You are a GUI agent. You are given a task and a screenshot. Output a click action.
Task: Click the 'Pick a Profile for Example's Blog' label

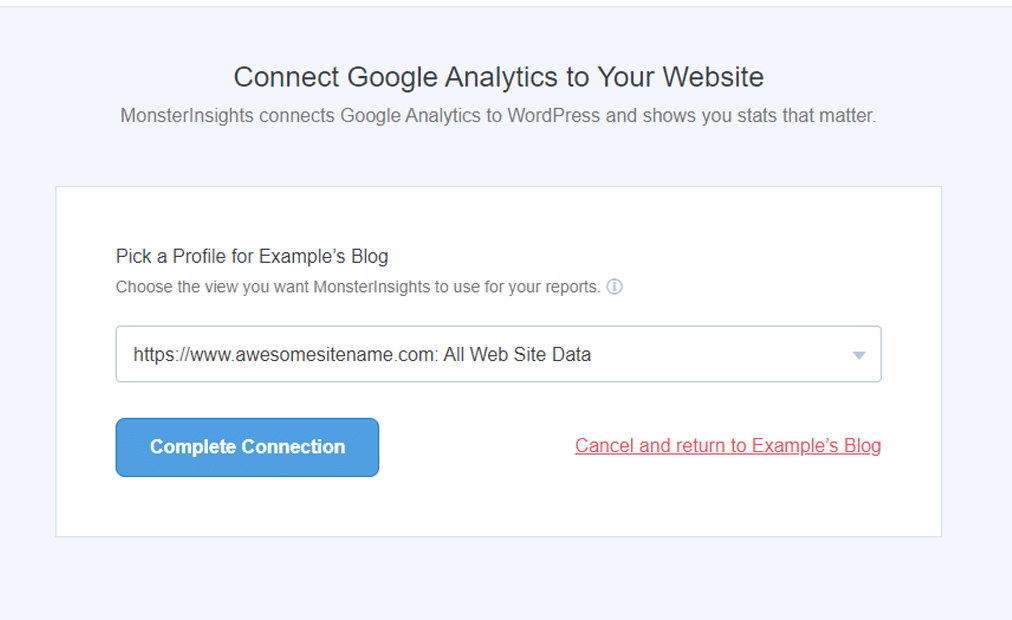point(252,256)
